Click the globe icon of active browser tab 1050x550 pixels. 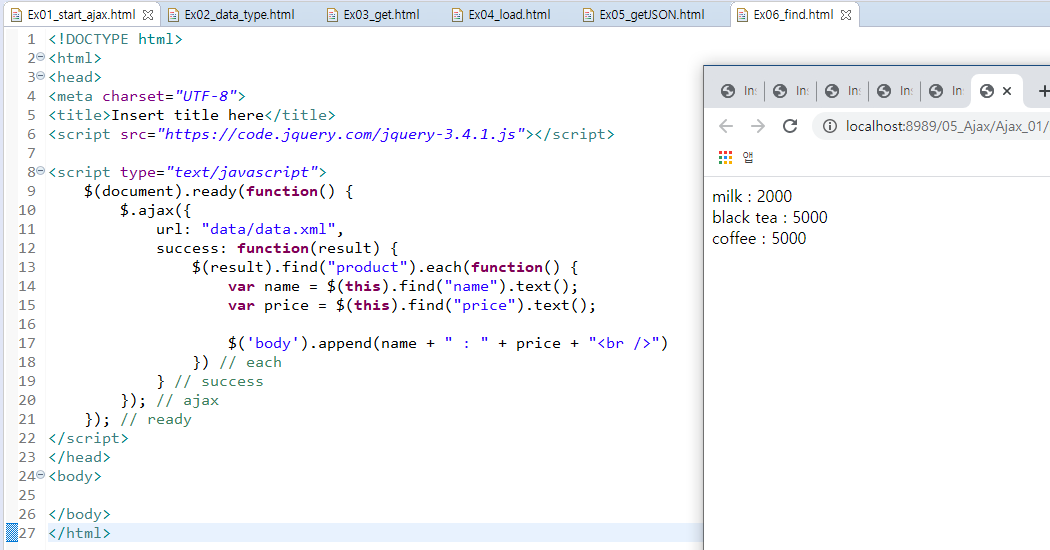point(986,91)
